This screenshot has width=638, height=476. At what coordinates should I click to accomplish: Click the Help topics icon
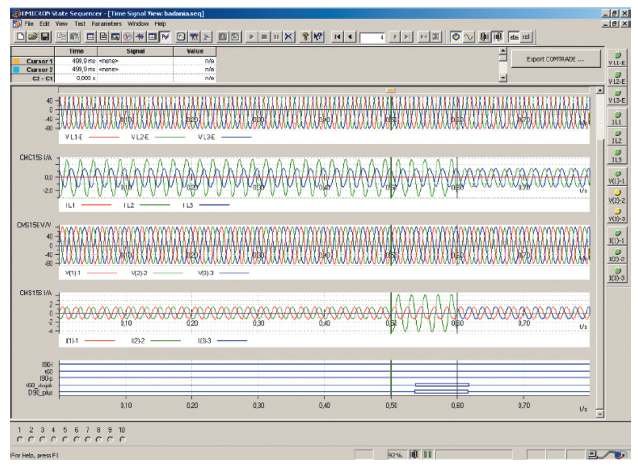305,37
